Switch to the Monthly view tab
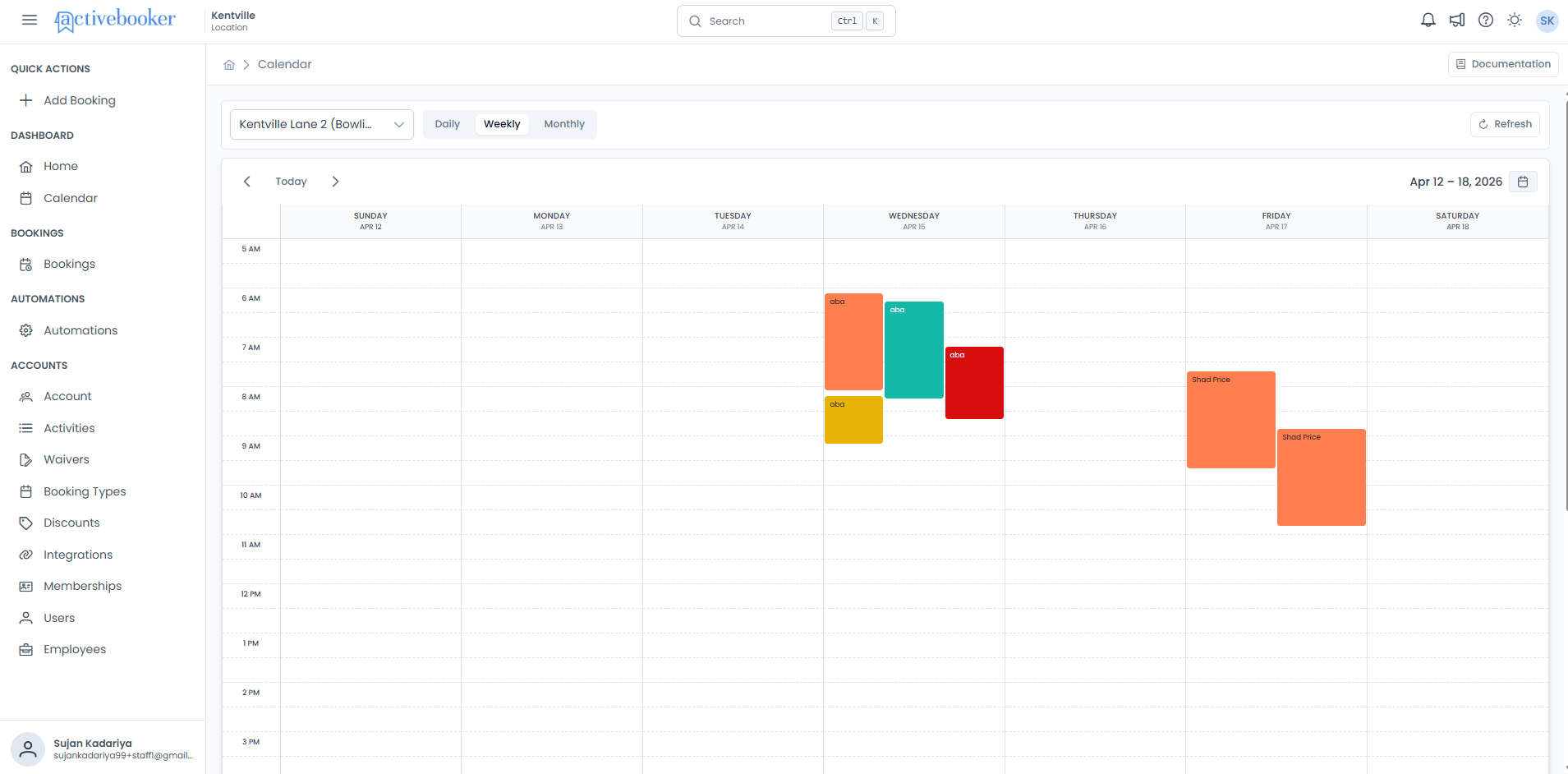This screenshot has height=774, width=1568. click(564, 124)
